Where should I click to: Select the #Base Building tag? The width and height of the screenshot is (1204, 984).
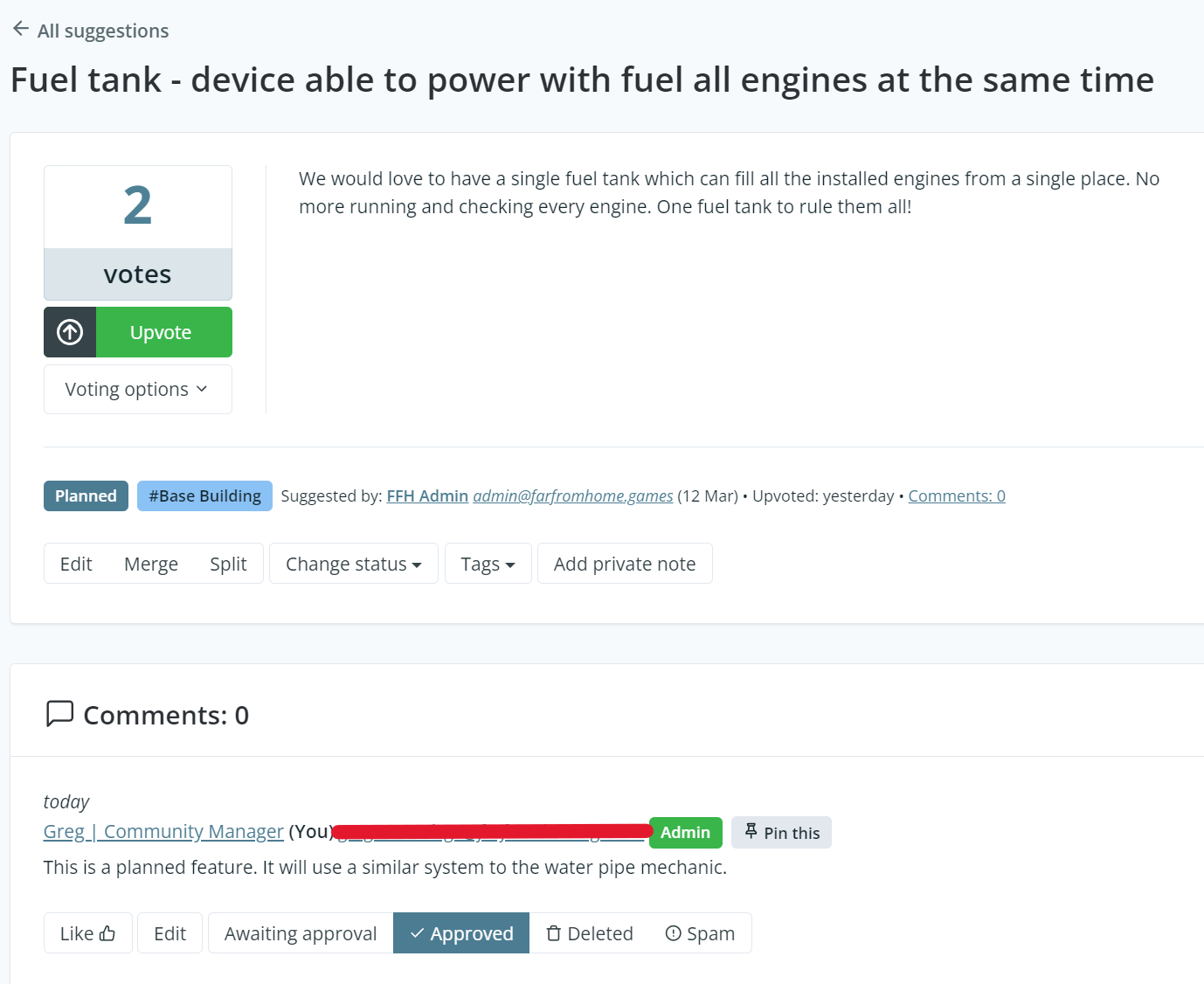coord(204,496)
